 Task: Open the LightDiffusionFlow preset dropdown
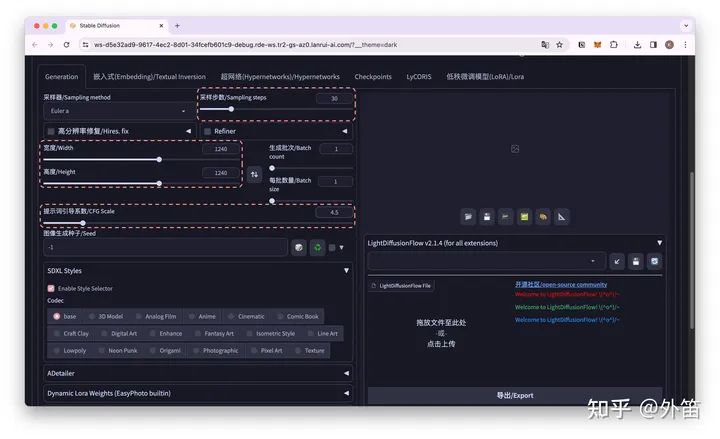click(487, 261)
